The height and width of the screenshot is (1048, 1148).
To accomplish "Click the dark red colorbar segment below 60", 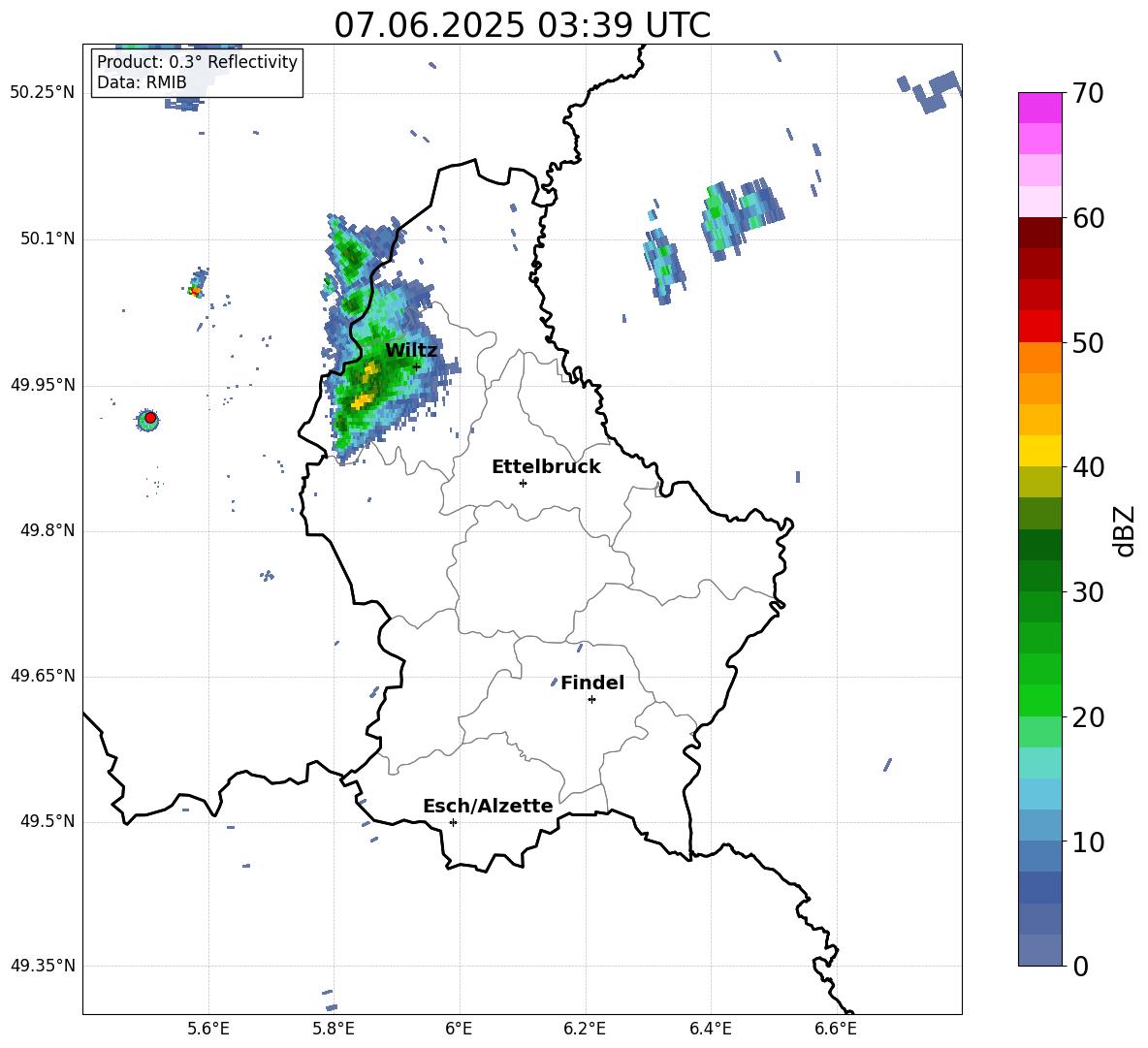I will coord(1039,233).
